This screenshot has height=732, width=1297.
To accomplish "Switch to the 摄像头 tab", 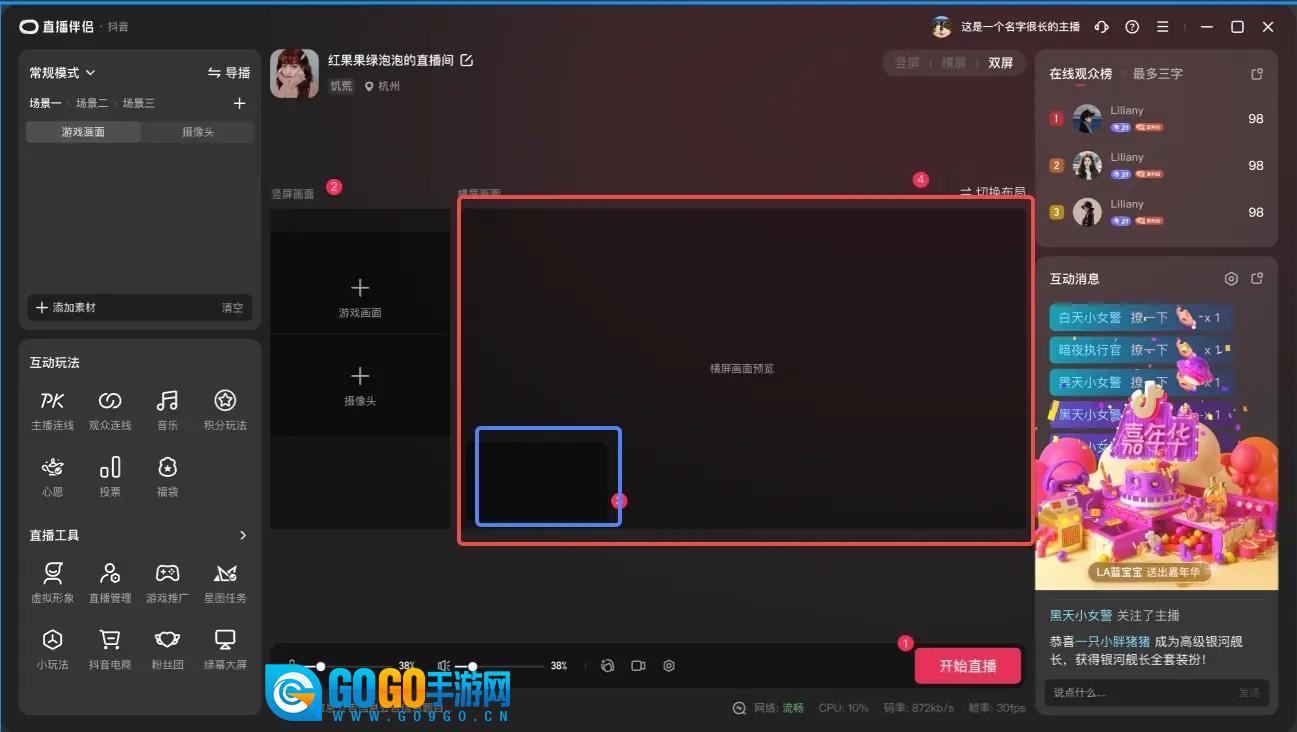I will click(198, 132).
